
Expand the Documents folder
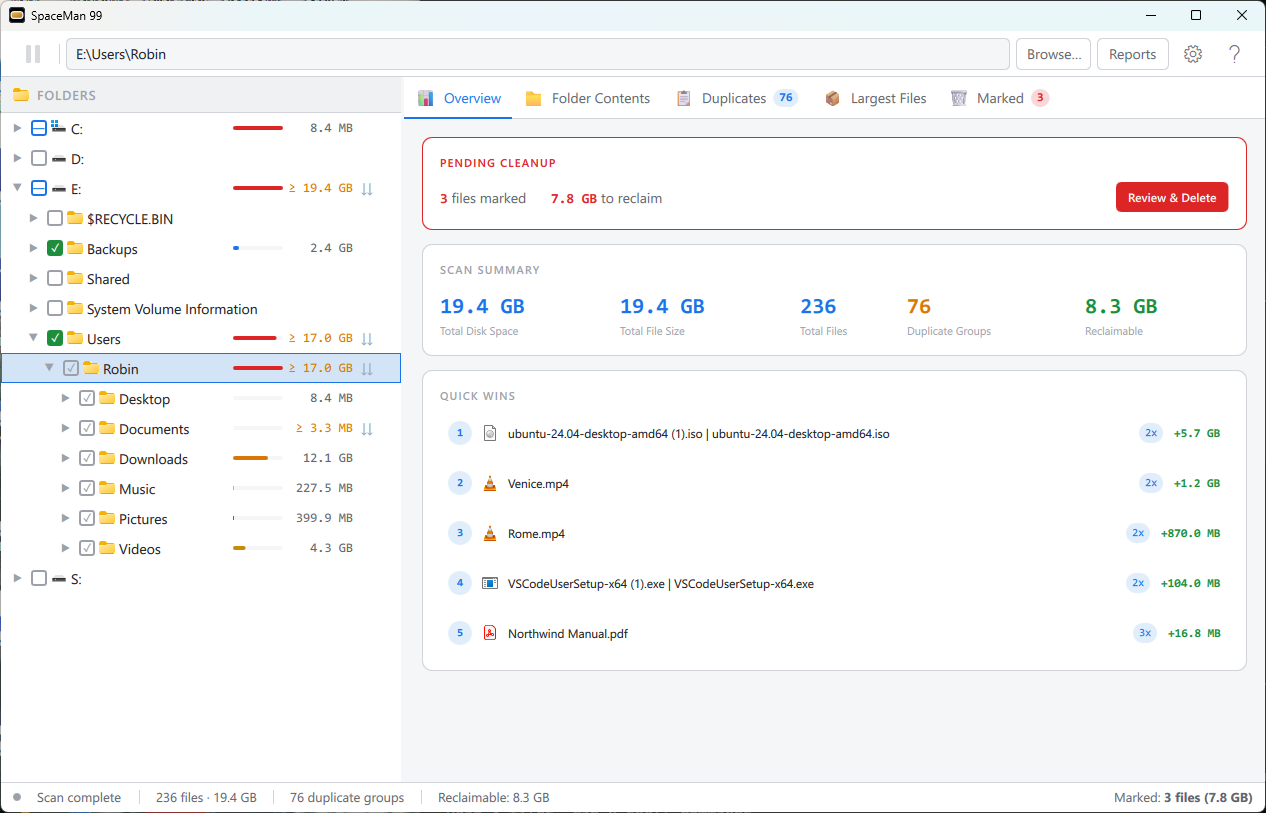point(65,428)
